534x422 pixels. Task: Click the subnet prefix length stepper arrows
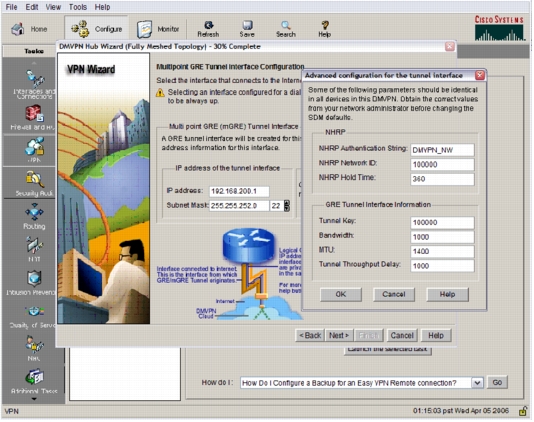click(287, 206)
